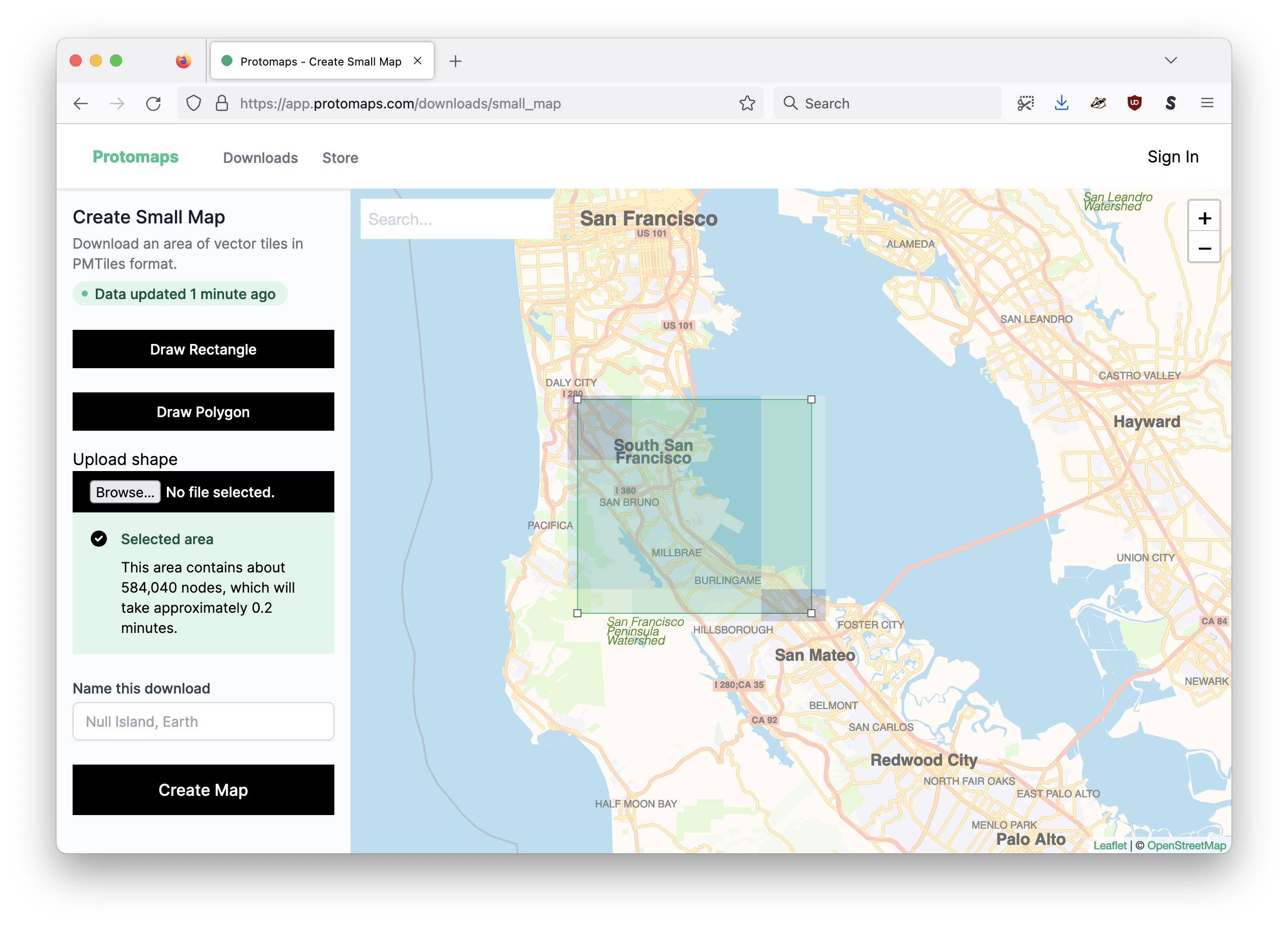Click the Firefox logo icon
The image size is (1288, 928).
point(183,61)
